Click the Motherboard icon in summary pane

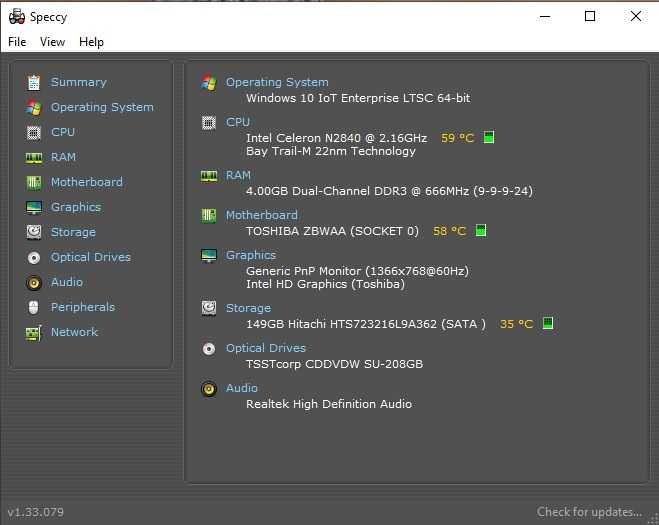pos(208,216)
